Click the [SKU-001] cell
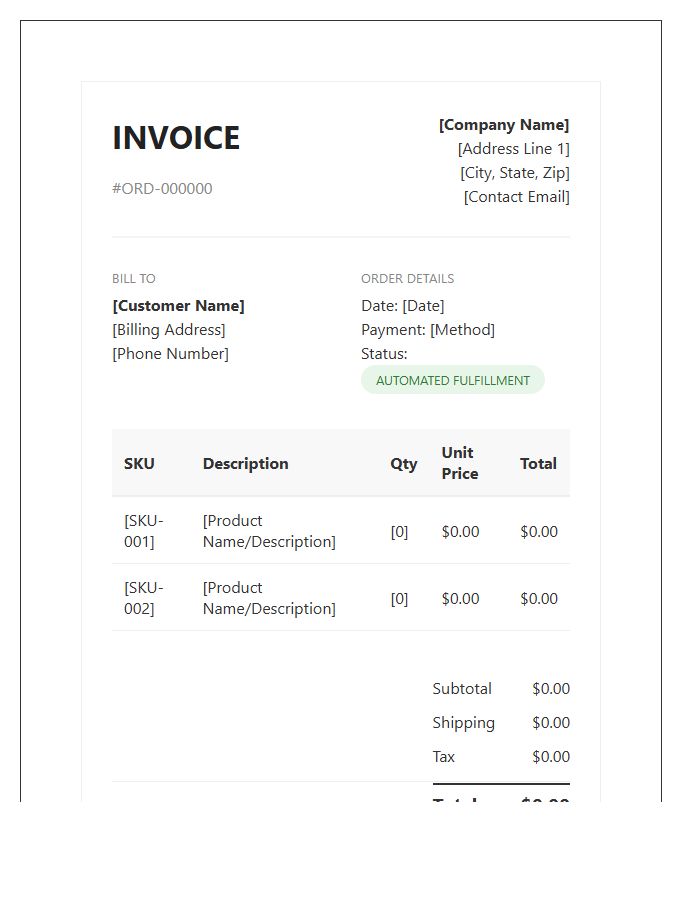This screenshot has width=700, height=900. (144, 531)
